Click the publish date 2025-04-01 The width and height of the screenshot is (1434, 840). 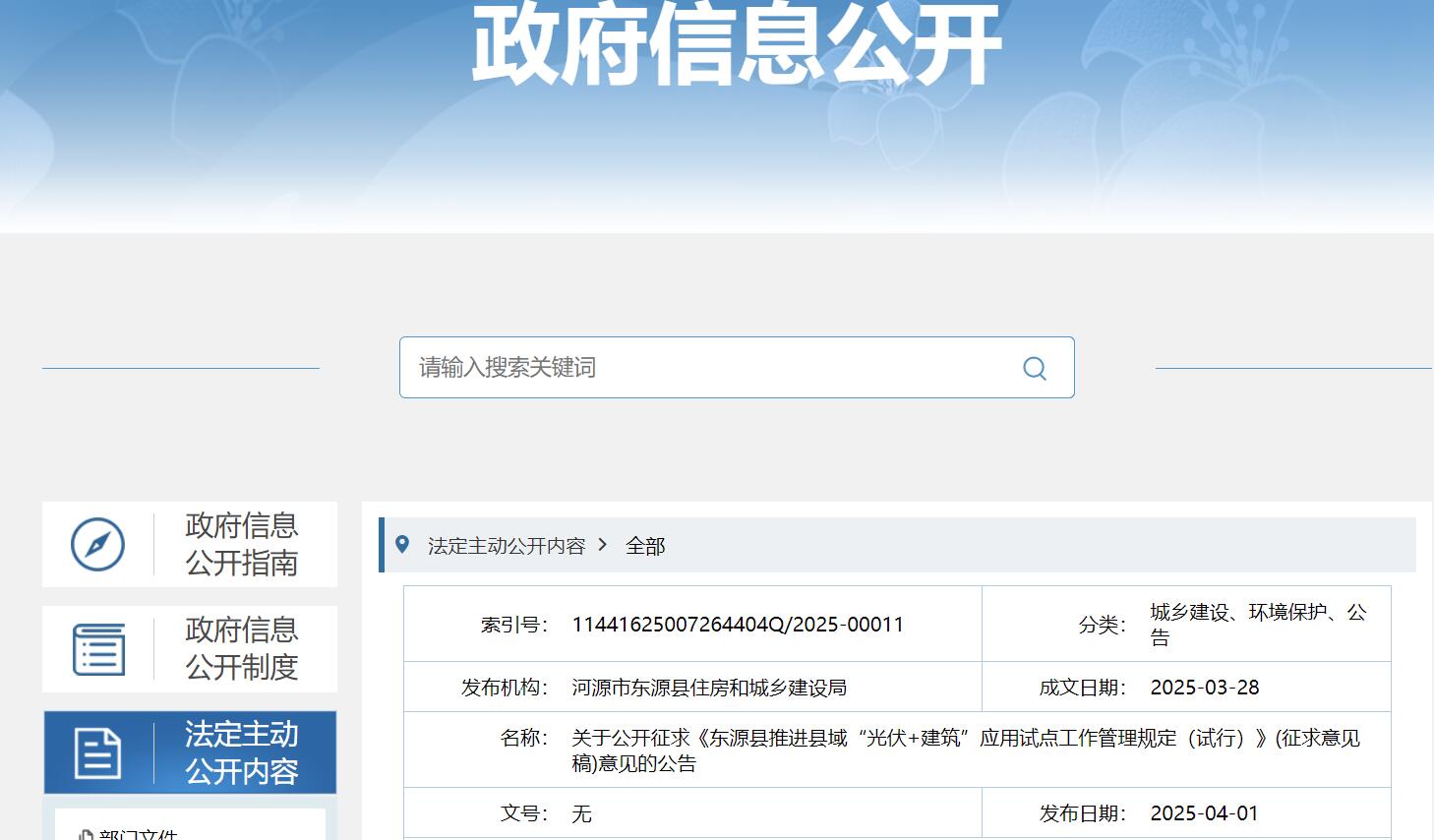coord(1204,813)
